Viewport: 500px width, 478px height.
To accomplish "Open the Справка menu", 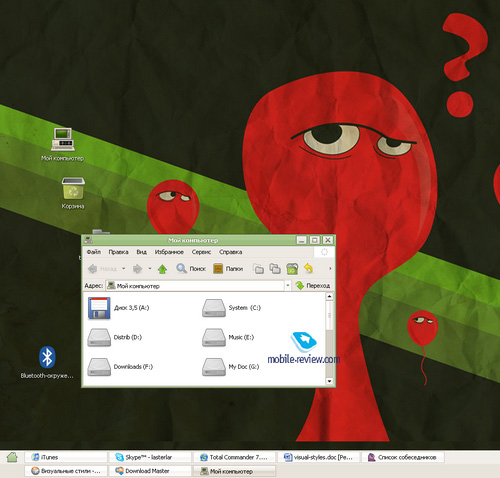I will (x=231, y=252).
